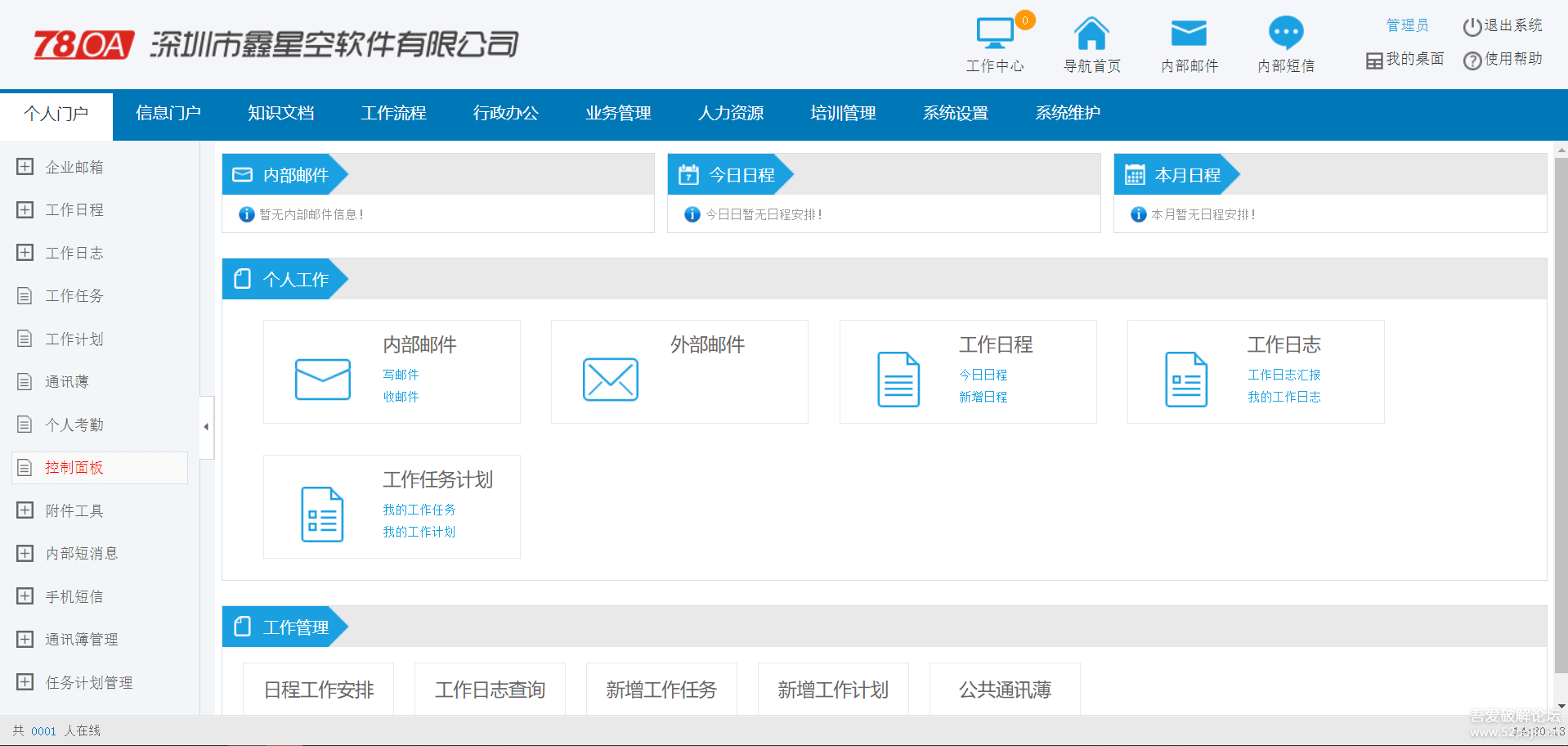This screenshot has width=1568, height=746.
Task: Click the 工作任务计划 checklist icon
Action: tap(322, 515)
